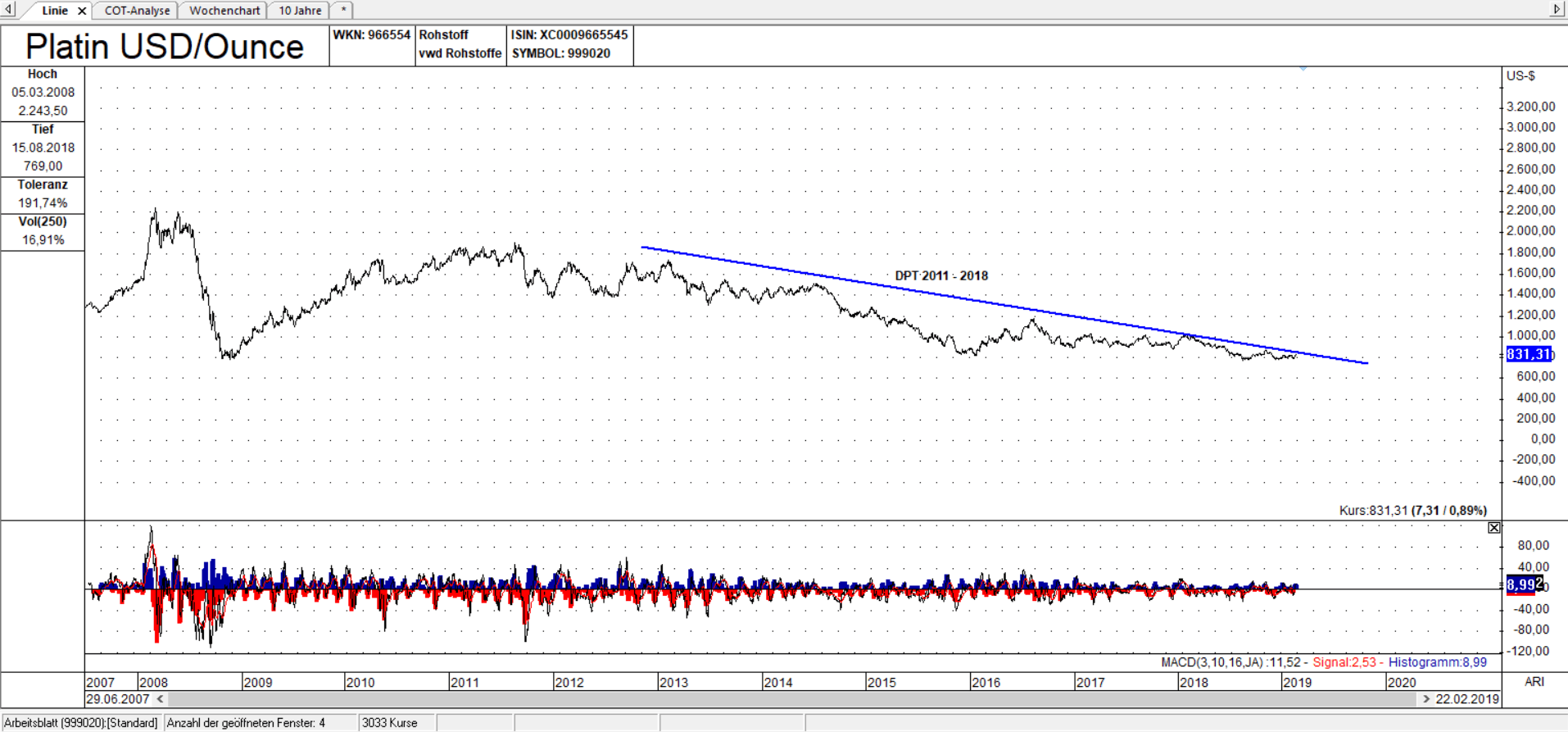Click the Kurs:831,31 quote text
1568x732 pixels.
[1413, 510]
